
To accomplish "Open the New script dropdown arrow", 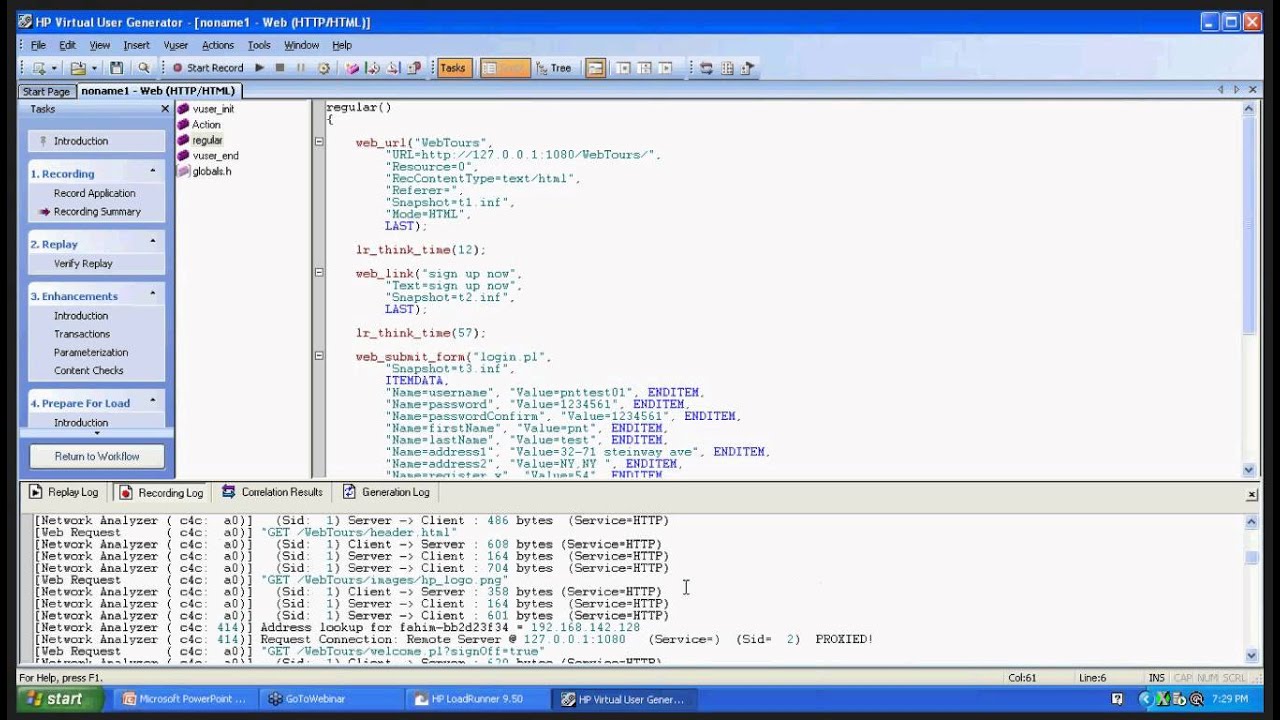I will [x=54, y=68].
